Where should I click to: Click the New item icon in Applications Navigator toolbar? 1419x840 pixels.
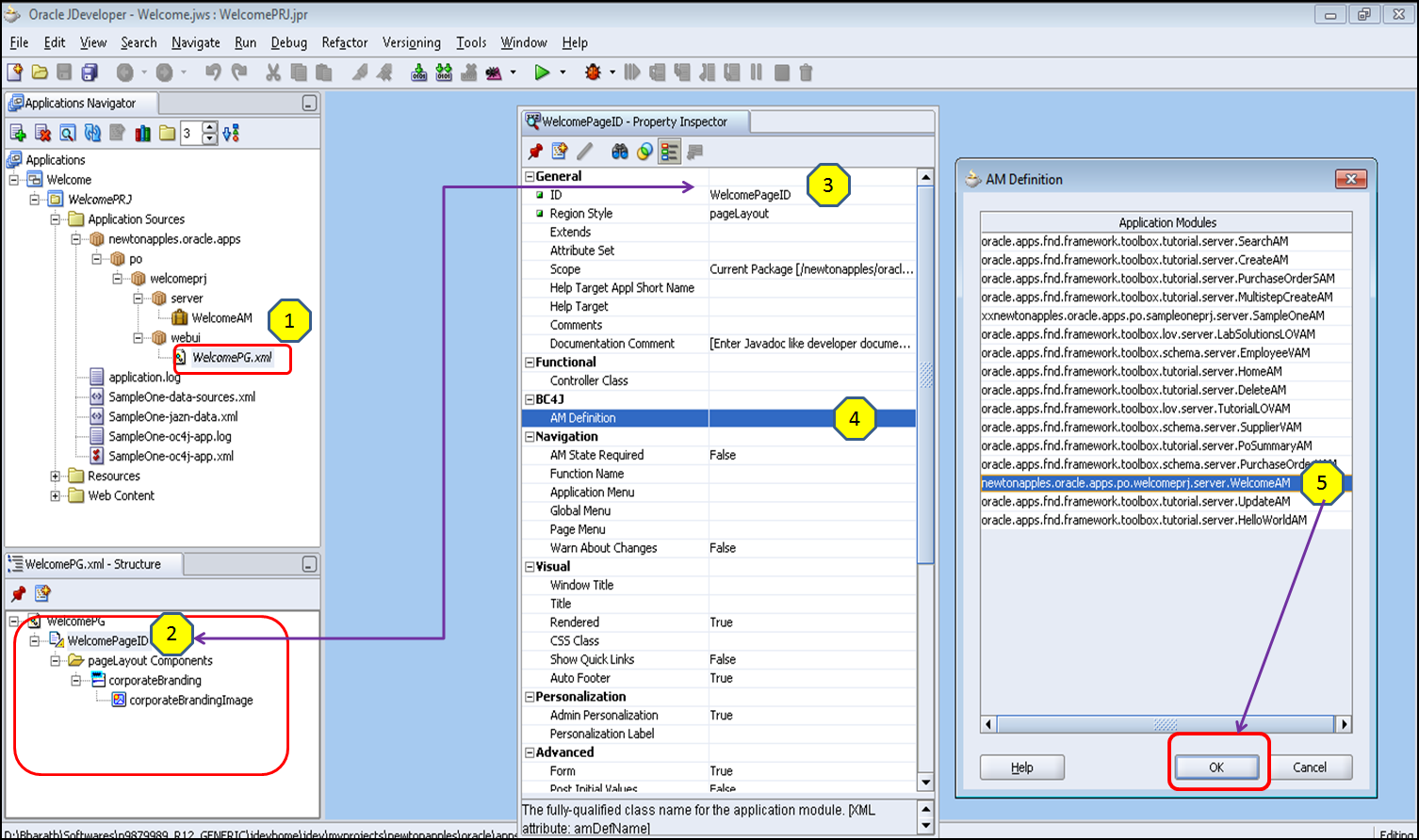coord(18,134)
